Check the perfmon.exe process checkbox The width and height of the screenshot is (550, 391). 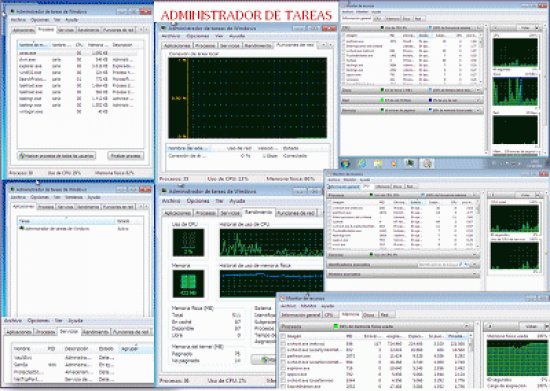coord(283,356)
